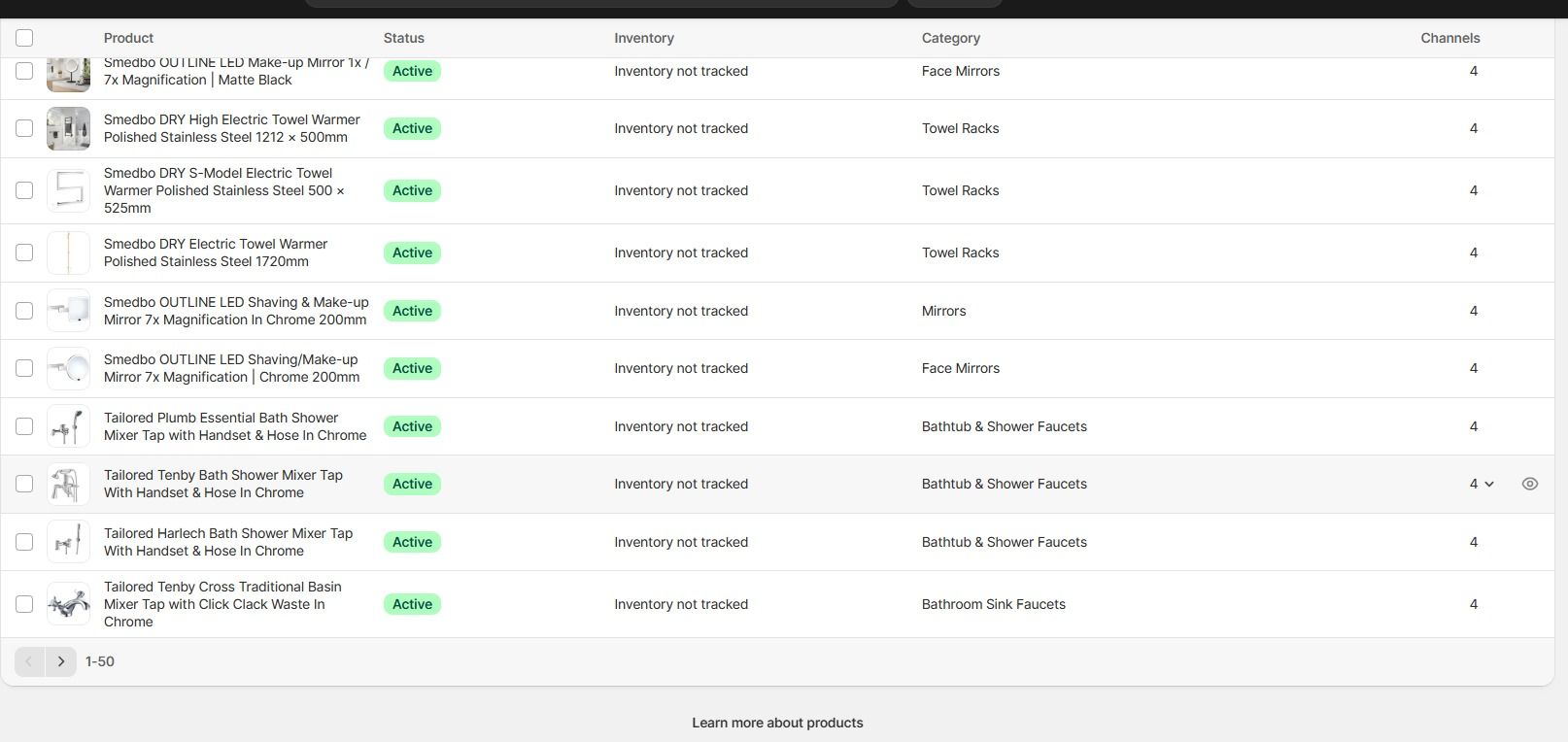Click channels count for DRY High Towel Warmer
This screenshot has width=1568, height=742.
point(1474,128)
